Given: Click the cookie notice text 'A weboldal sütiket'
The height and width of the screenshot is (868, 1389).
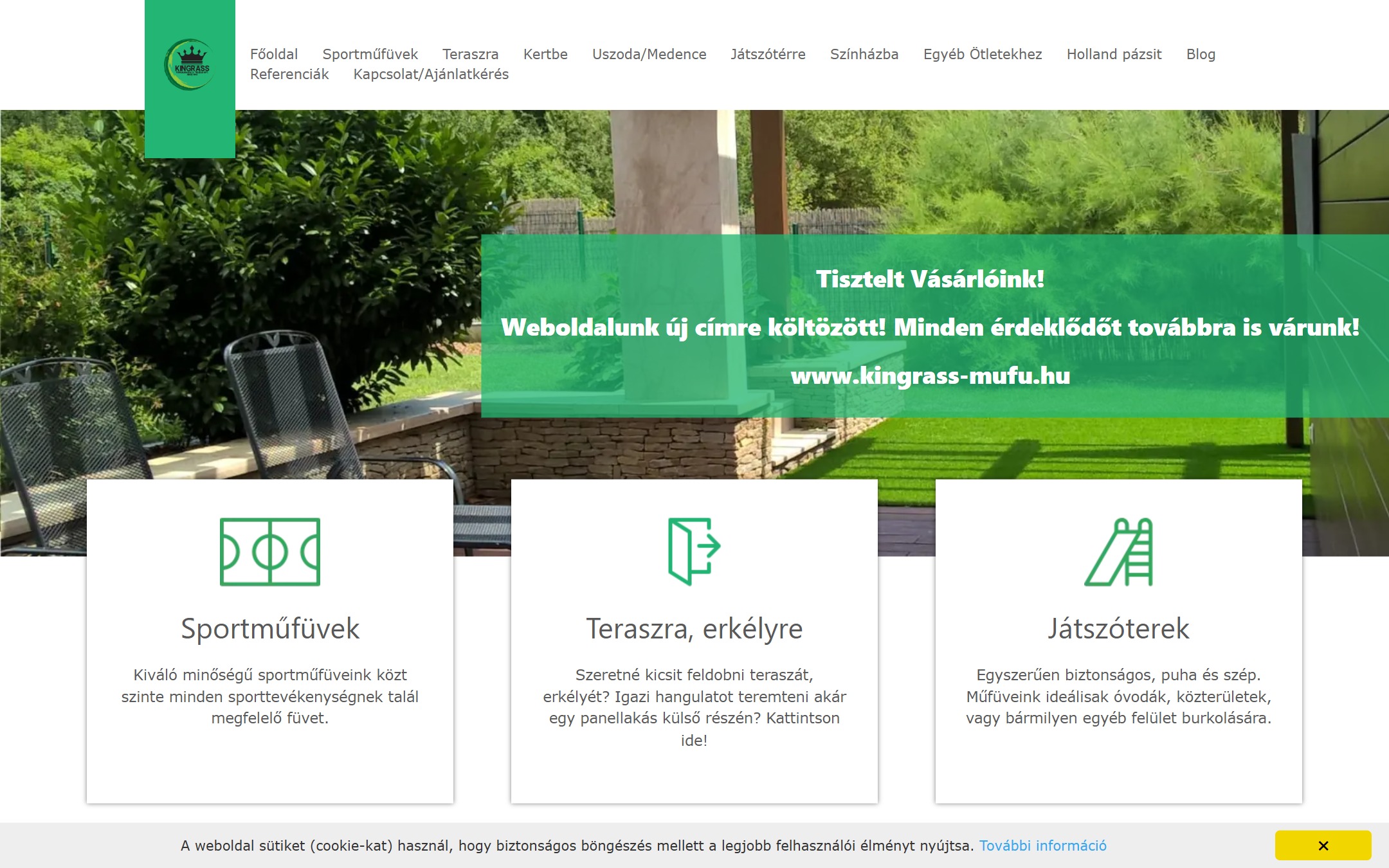Looking at the screenshot, I should [579, 845].
